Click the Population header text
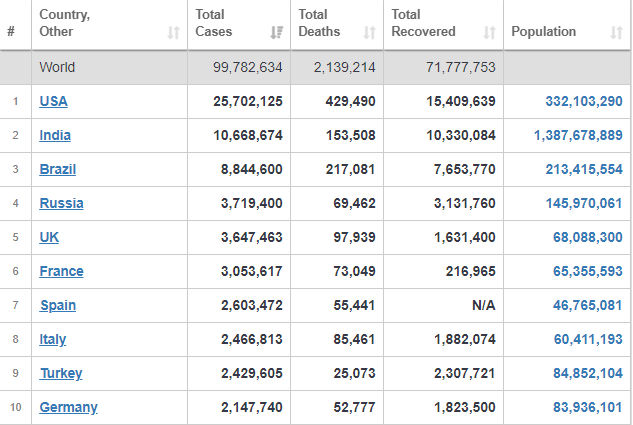Image resolution: width=633 pixels, height=425 pixels. [543, 31]
